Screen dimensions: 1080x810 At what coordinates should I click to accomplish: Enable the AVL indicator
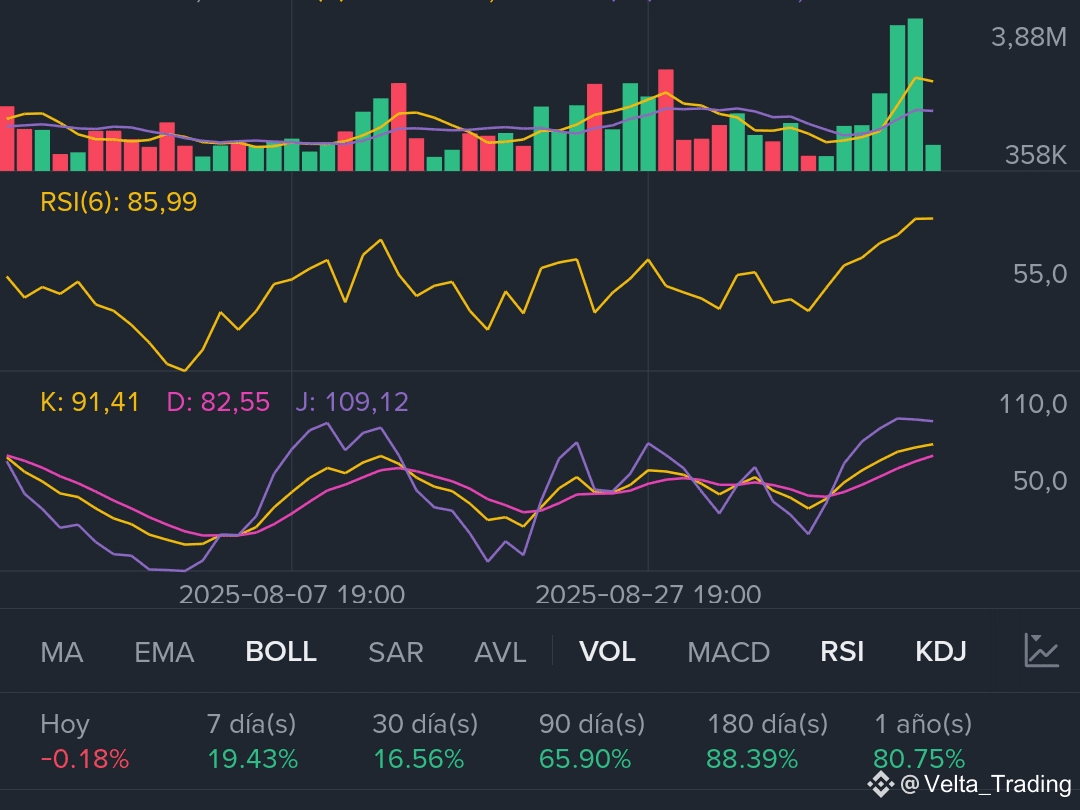pos(500,652)
